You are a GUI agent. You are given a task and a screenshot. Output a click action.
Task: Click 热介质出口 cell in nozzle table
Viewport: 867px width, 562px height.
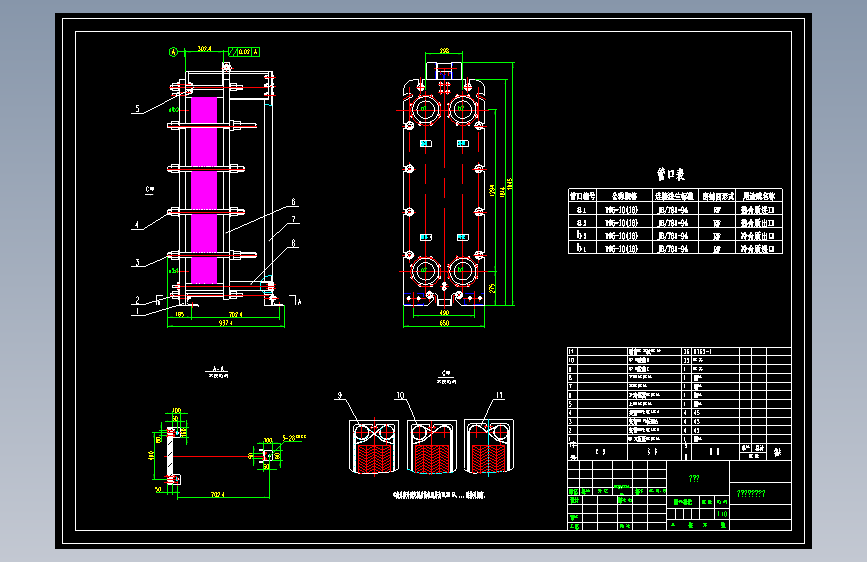(758, 222)
